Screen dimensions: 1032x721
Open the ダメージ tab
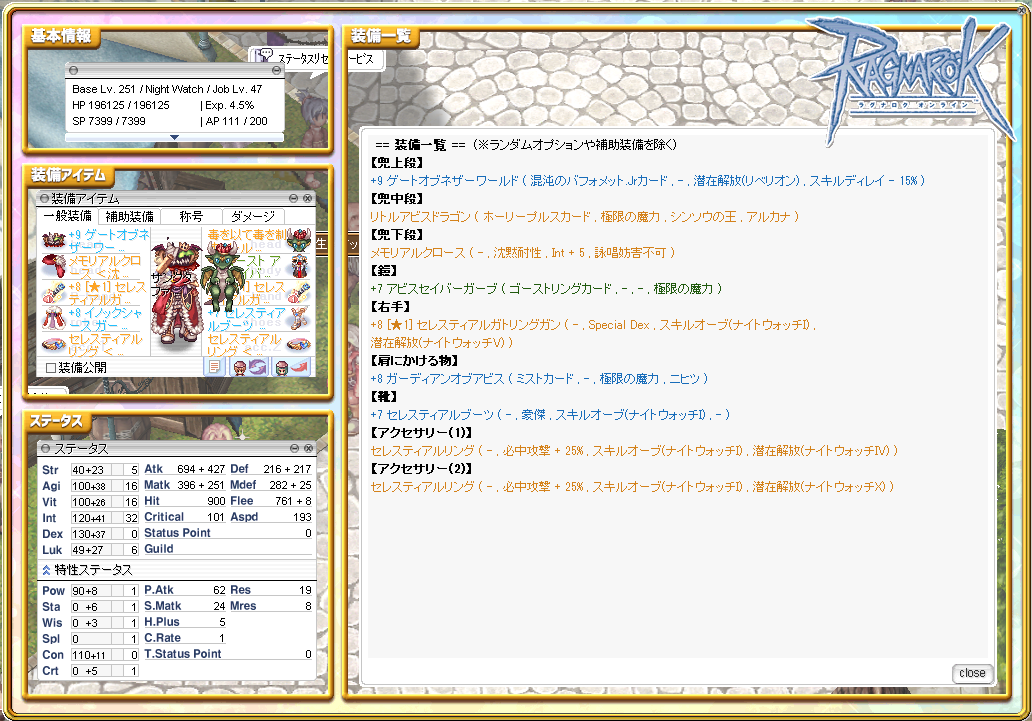[253, 216]
